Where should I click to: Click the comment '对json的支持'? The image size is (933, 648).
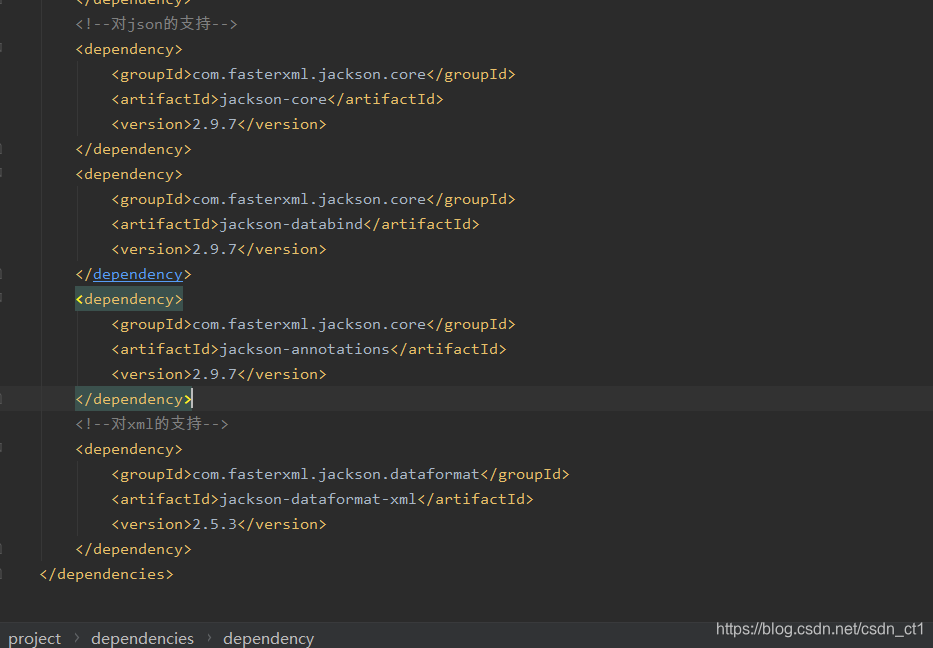click(x=156, y=24)
